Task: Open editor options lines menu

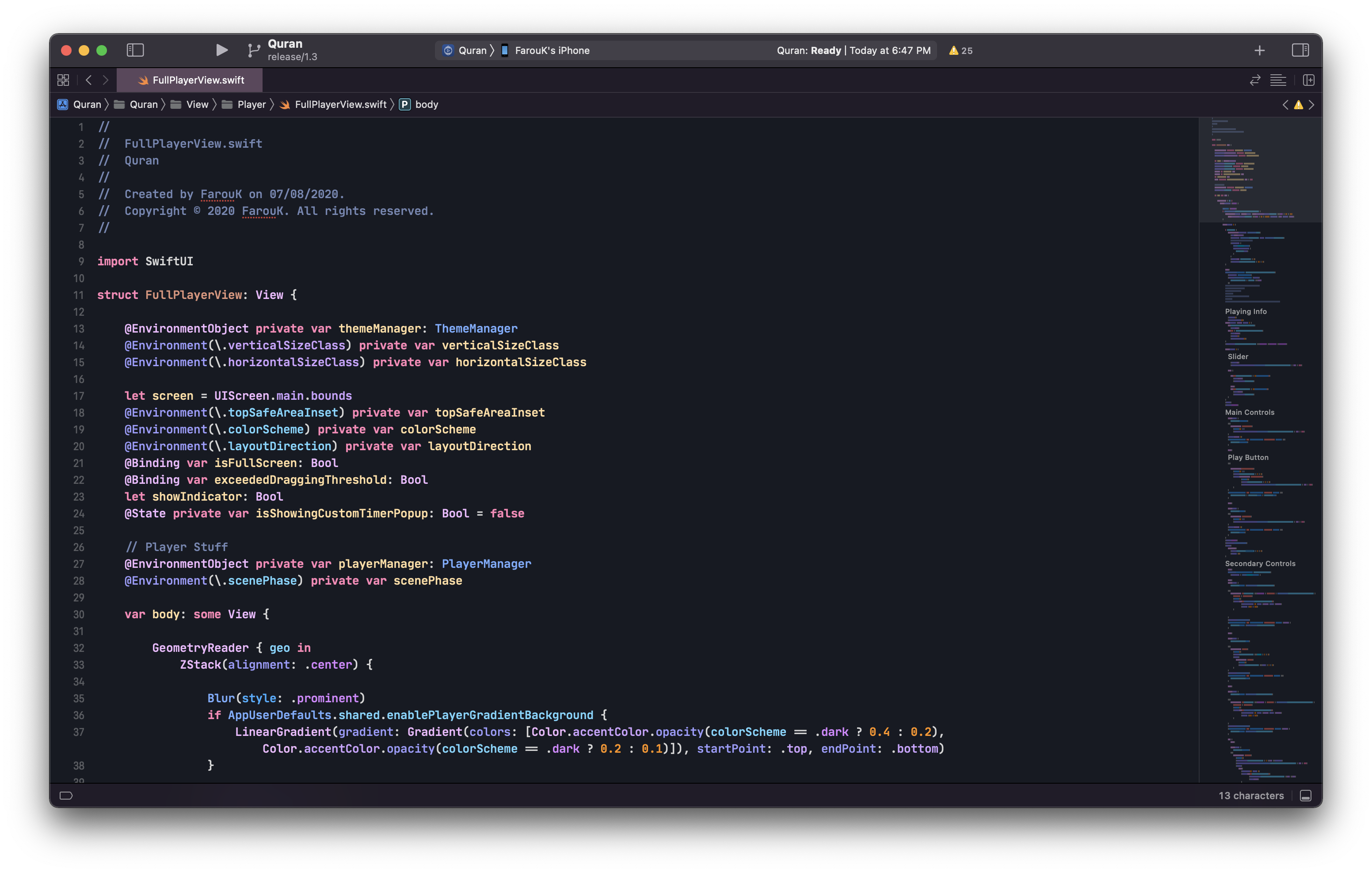Action: [x=1278, y=80]
